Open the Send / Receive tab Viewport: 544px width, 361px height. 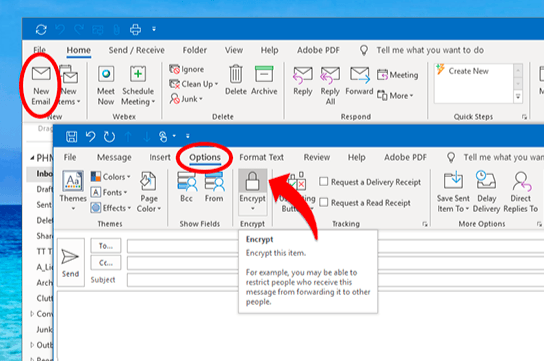coord(136,50)
